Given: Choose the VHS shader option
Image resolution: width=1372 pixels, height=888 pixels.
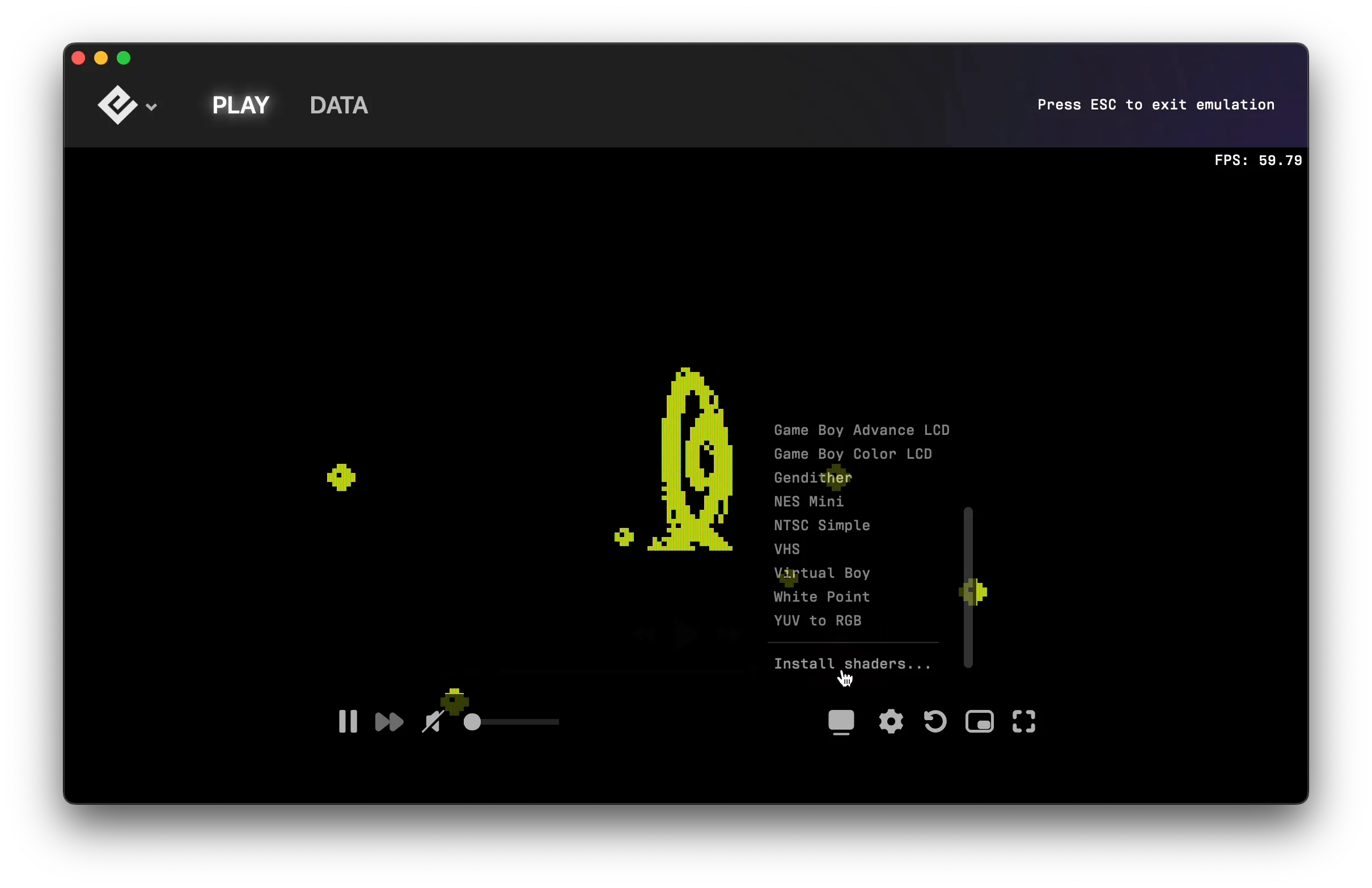Looking at the screenshot, I should pyautogui.click(x=787, y=549).
